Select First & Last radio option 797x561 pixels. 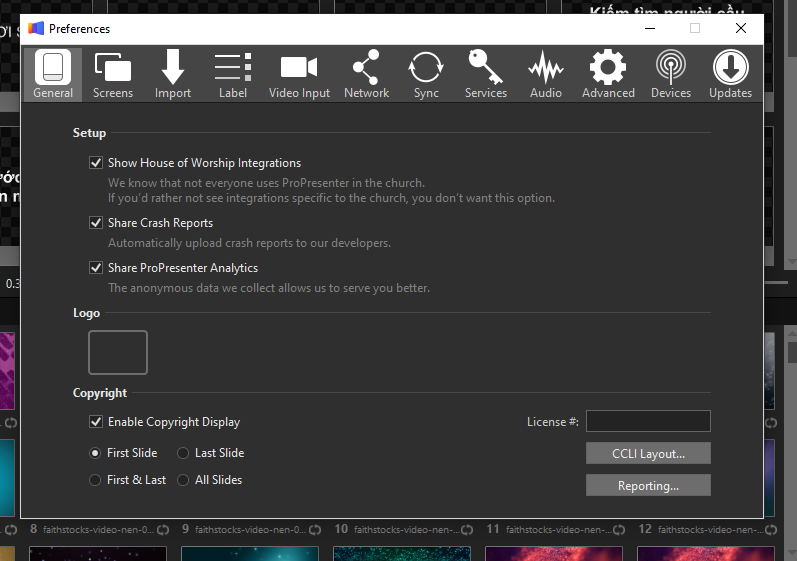point(95,480)
